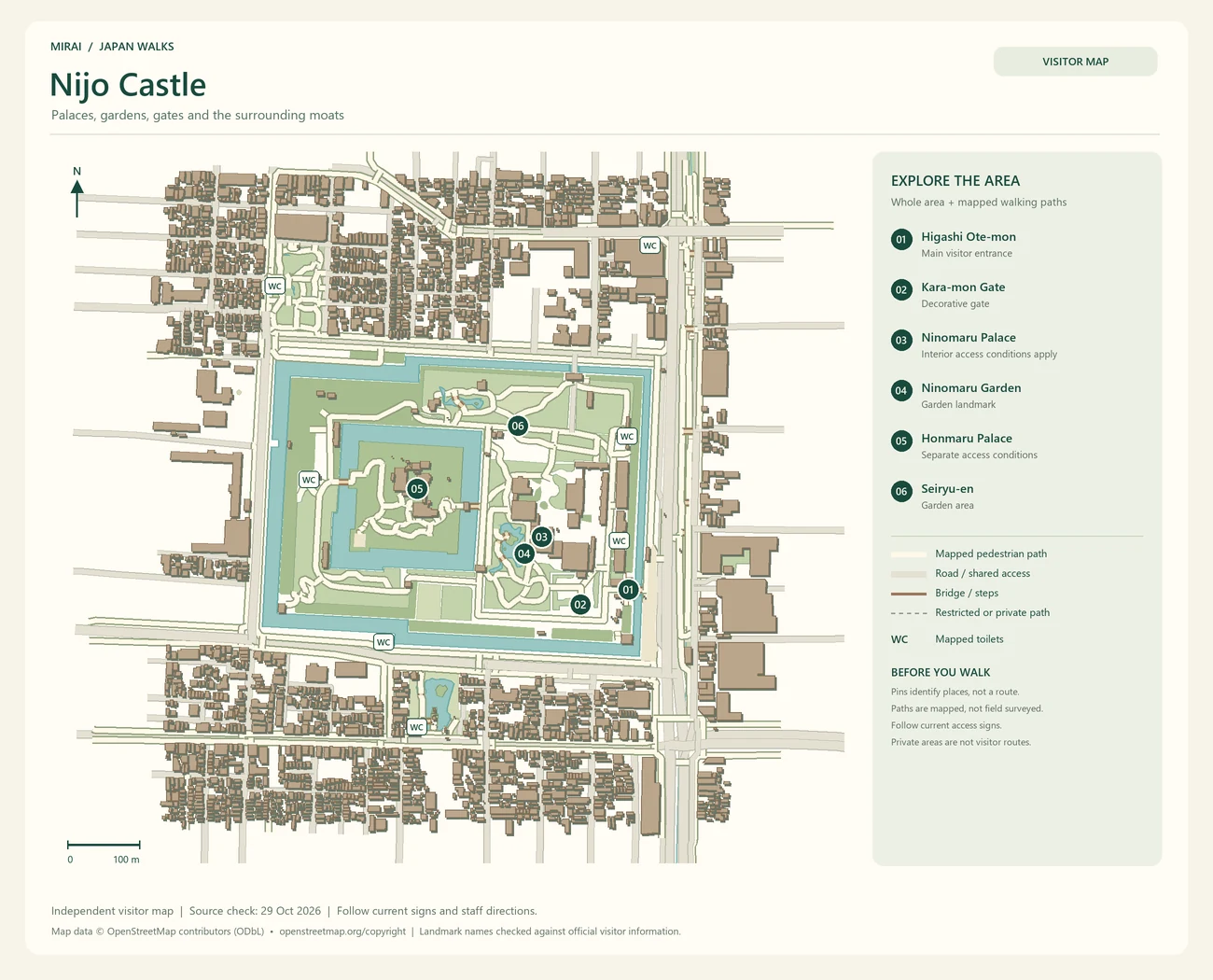
Task: Click the WC marker on the road below the southern moat
Action: coord(383,642)
